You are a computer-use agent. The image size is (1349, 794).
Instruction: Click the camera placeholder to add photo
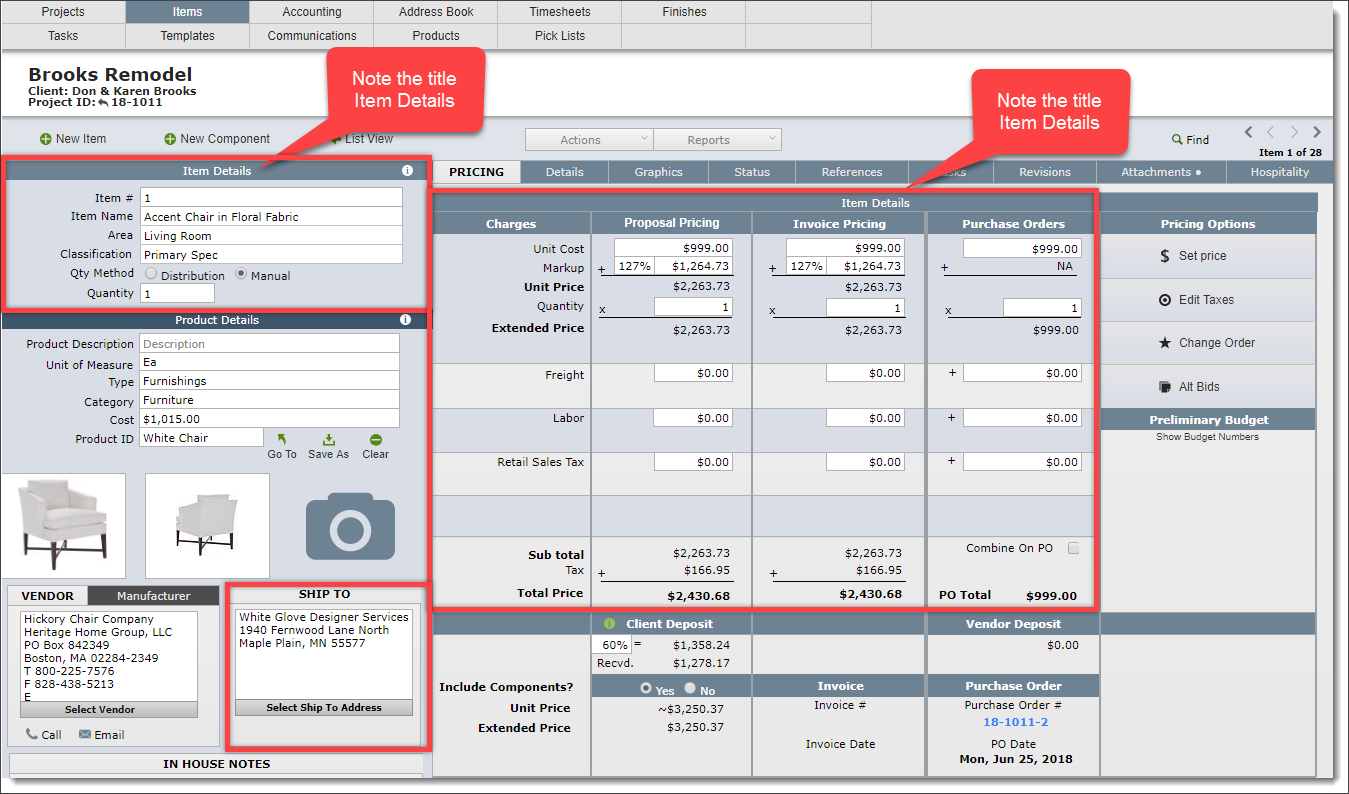pos(350,525)
